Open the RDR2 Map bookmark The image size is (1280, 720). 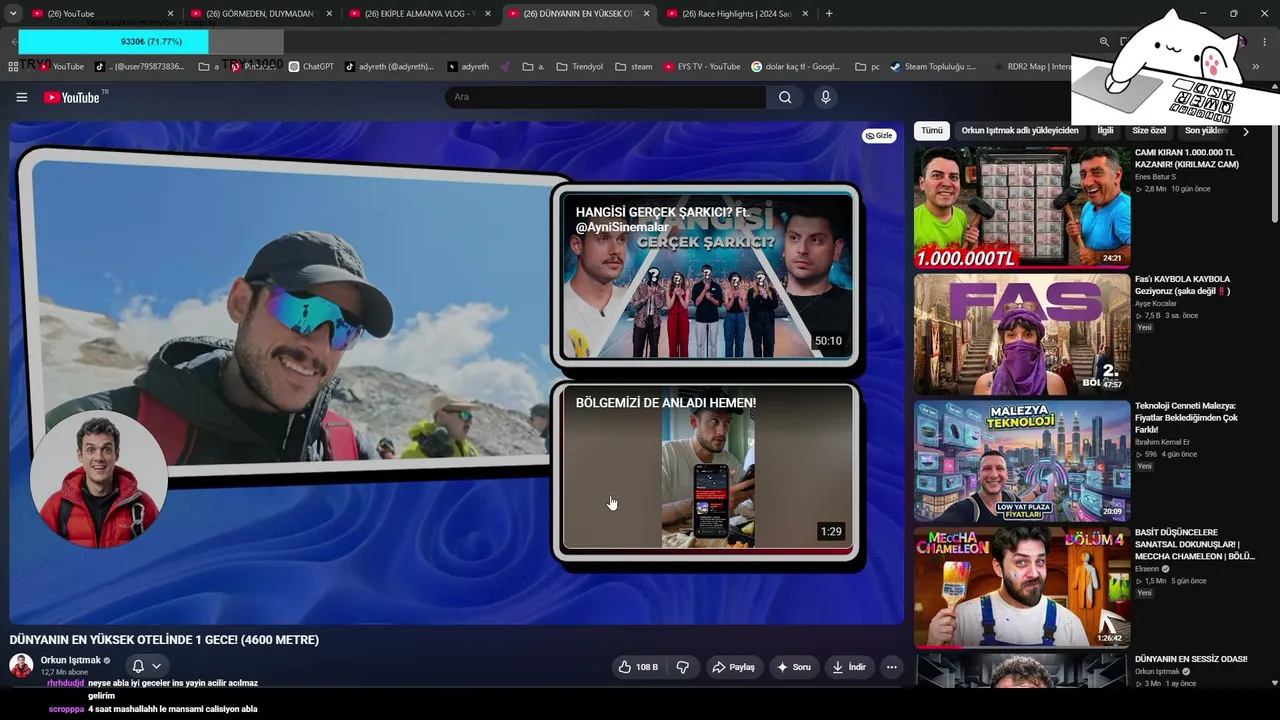1032,67
